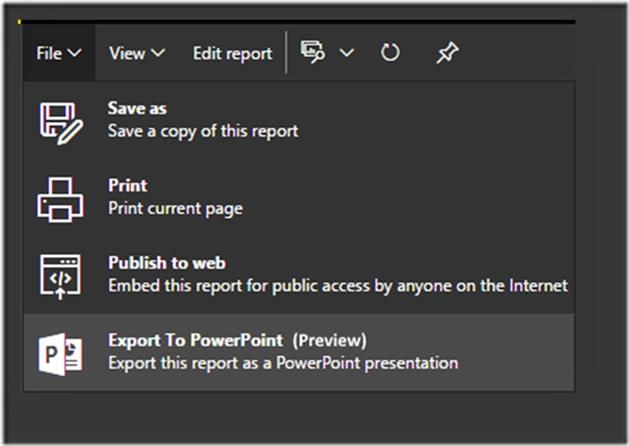The height and width of the screenshot is (446, 629).
Task: Select Print menu entry
Action: (299, 197)
